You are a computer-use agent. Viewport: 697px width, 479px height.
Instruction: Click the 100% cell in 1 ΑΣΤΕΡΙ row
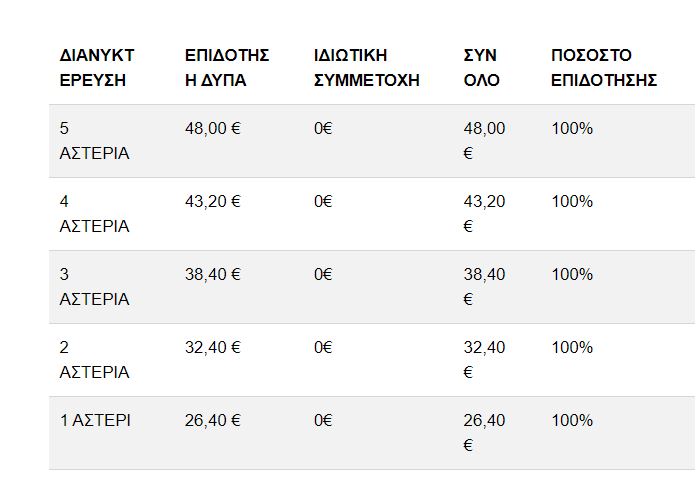pos(572,421)
